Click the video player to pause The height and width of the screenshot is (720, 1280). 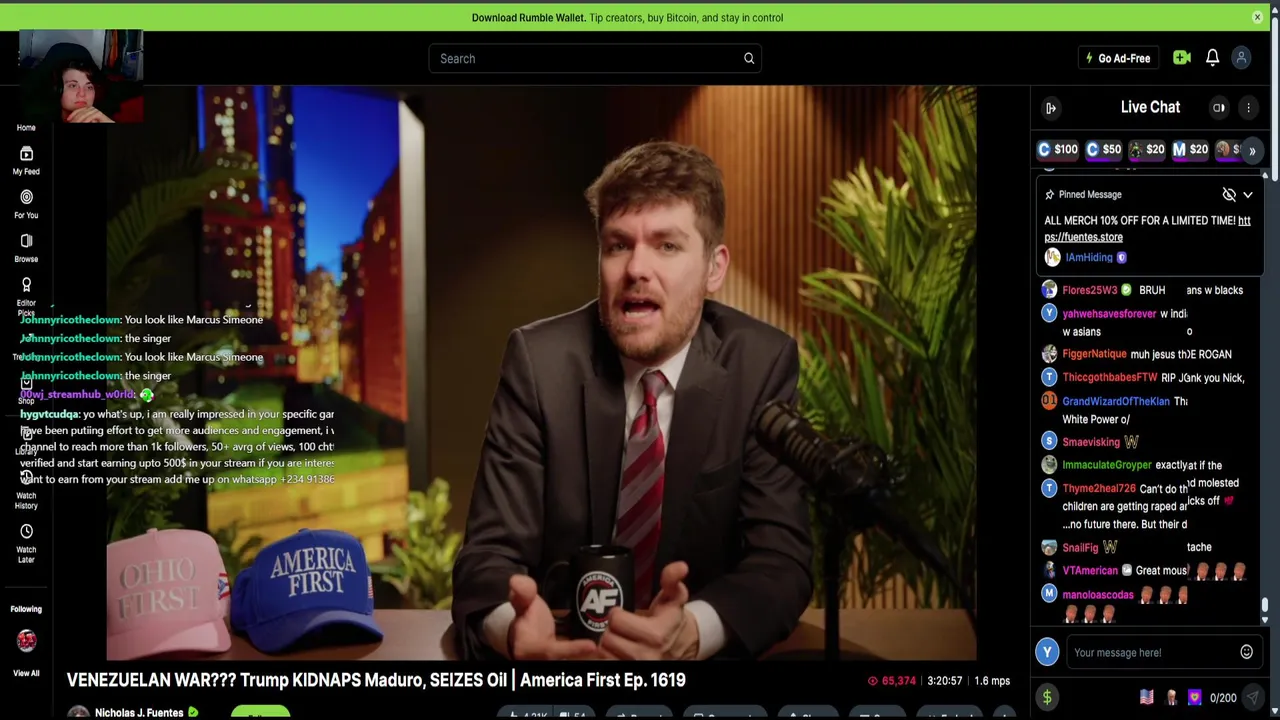pyautogui.click(x=541, y=373)
